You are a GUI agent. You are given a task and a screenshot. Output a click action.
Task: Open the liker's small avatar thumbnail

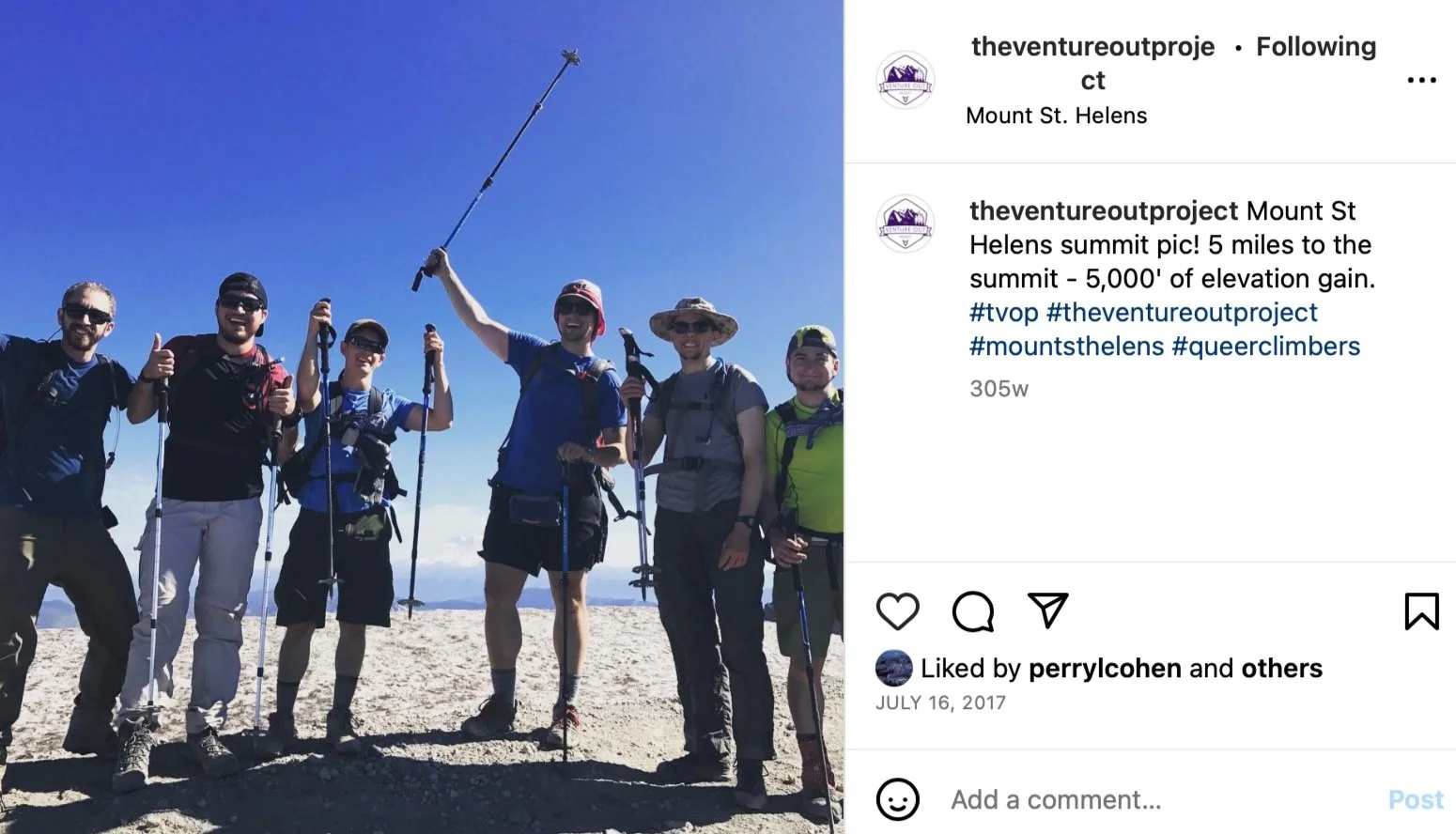893,668
